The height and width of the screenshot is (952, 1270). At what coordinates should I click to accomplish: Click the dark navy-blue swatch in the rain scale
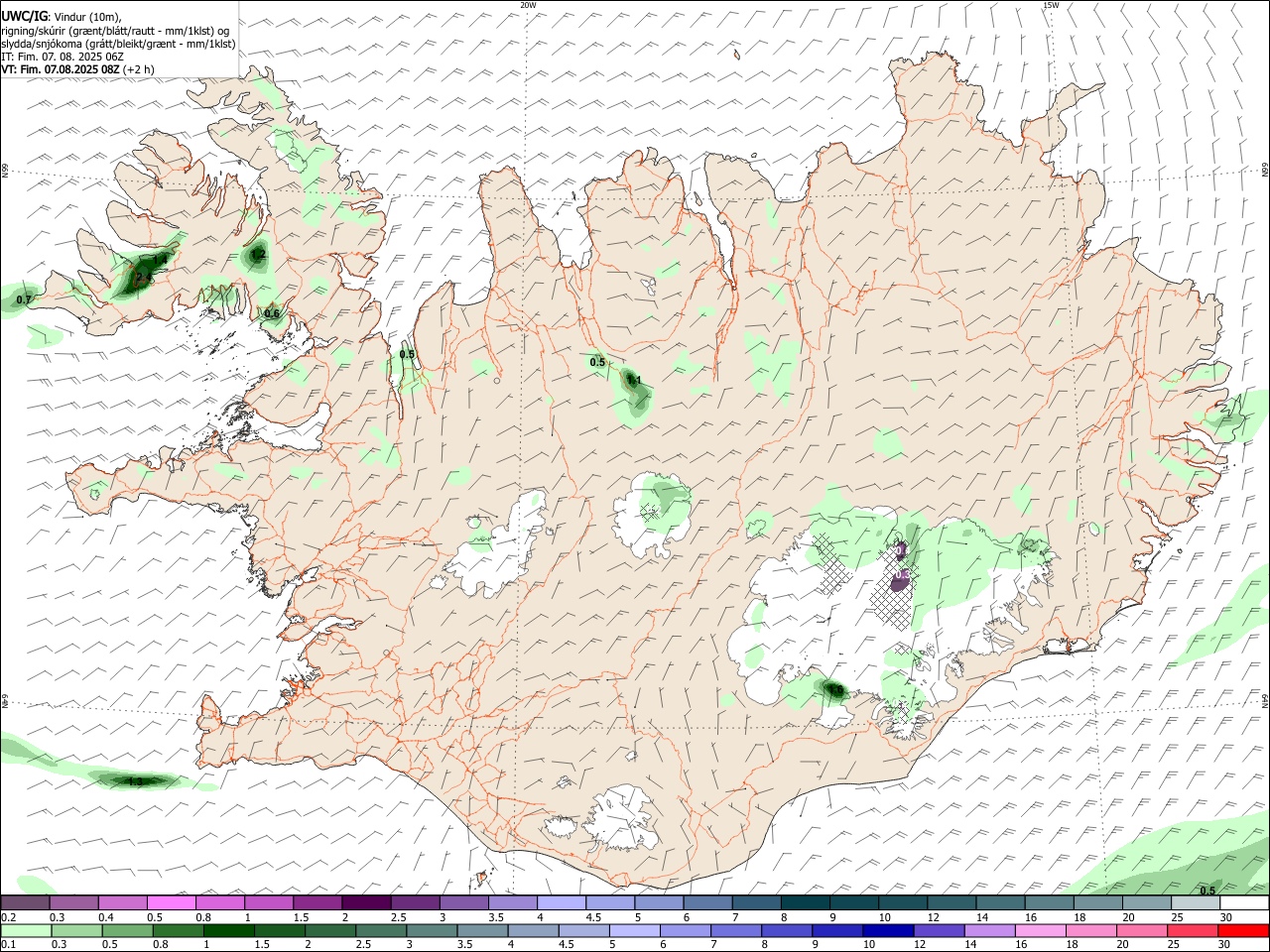click(x=887, y=931)
